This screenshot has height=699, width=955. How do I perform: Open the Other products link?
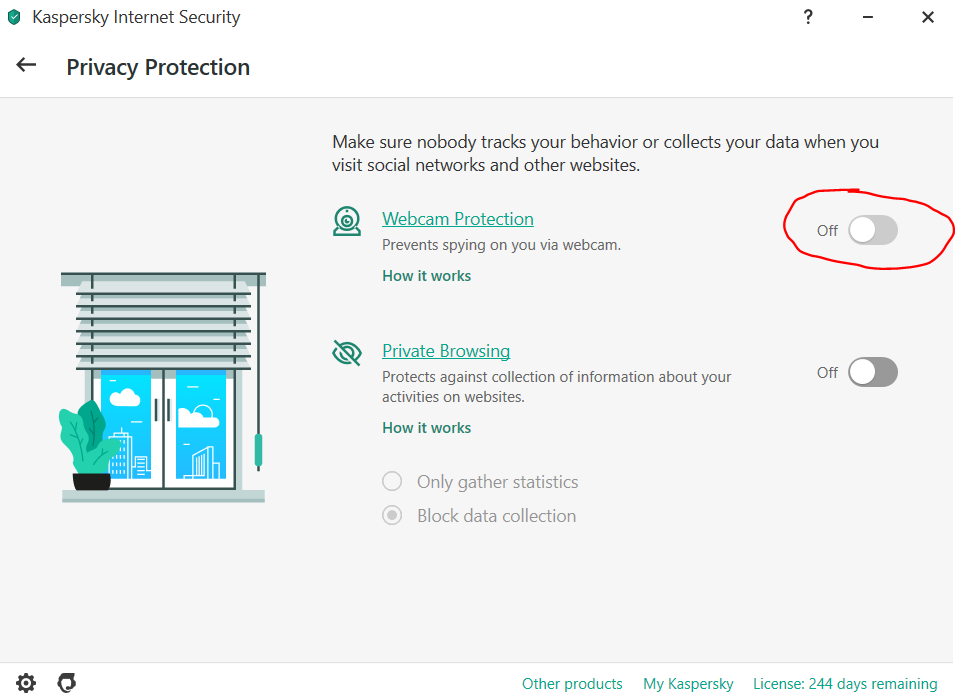click(x=572, y=684)
